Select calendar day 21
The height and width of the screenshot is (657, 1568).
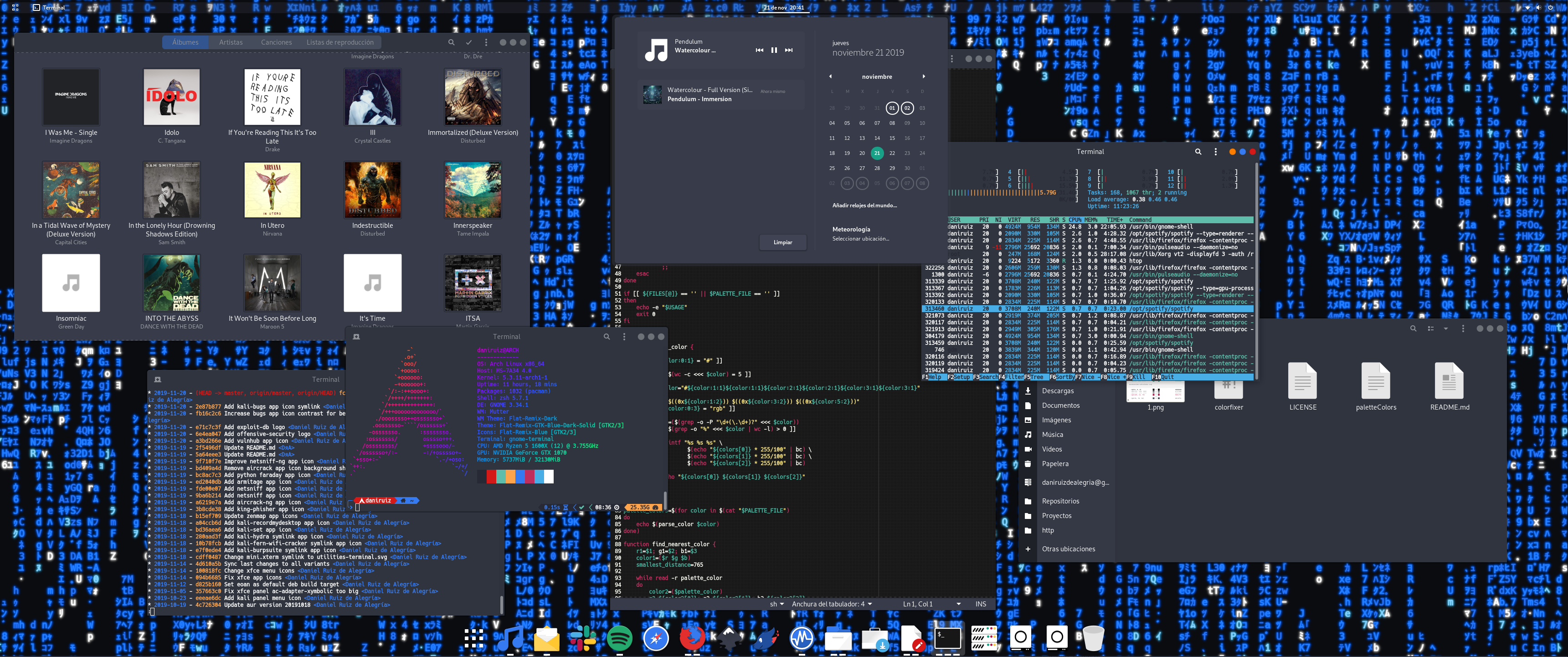pos(877,153)
